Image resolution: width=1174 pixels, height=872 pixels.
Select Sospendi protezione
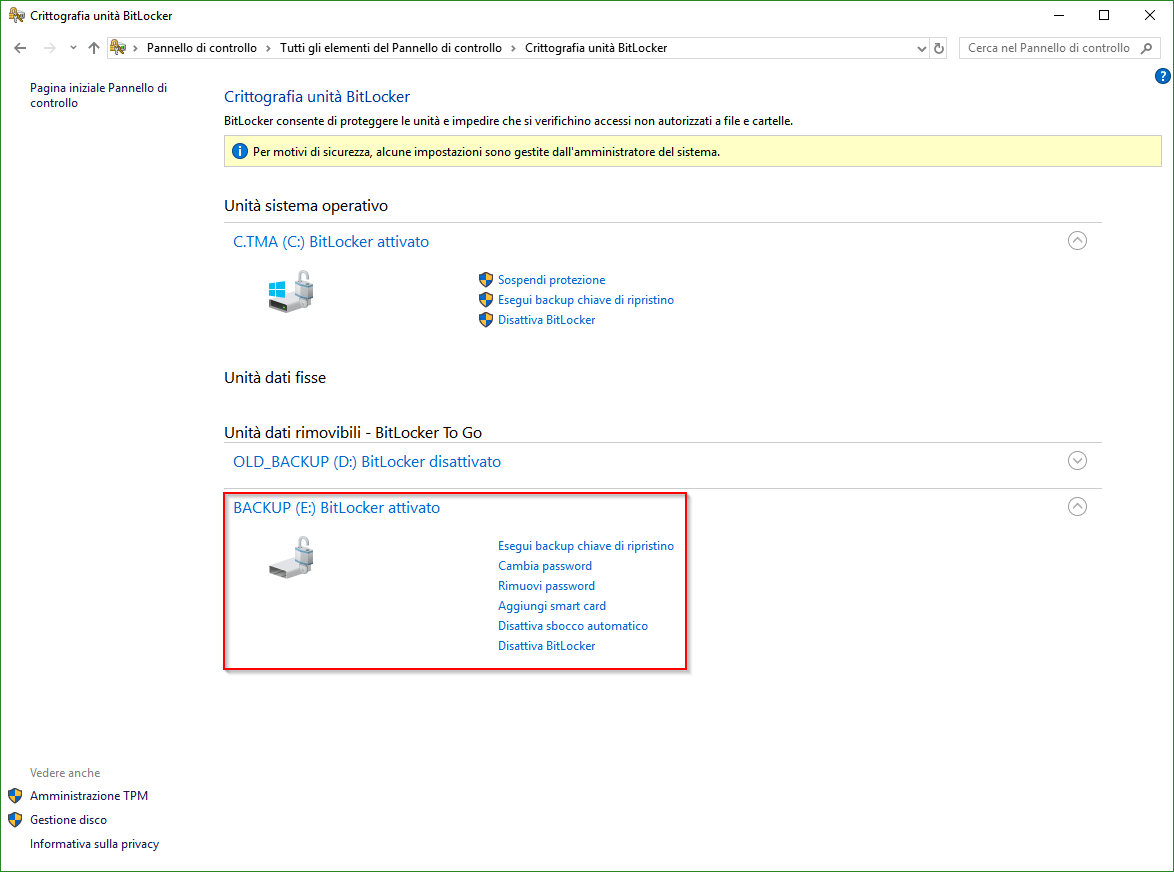[x=552, y=280]
